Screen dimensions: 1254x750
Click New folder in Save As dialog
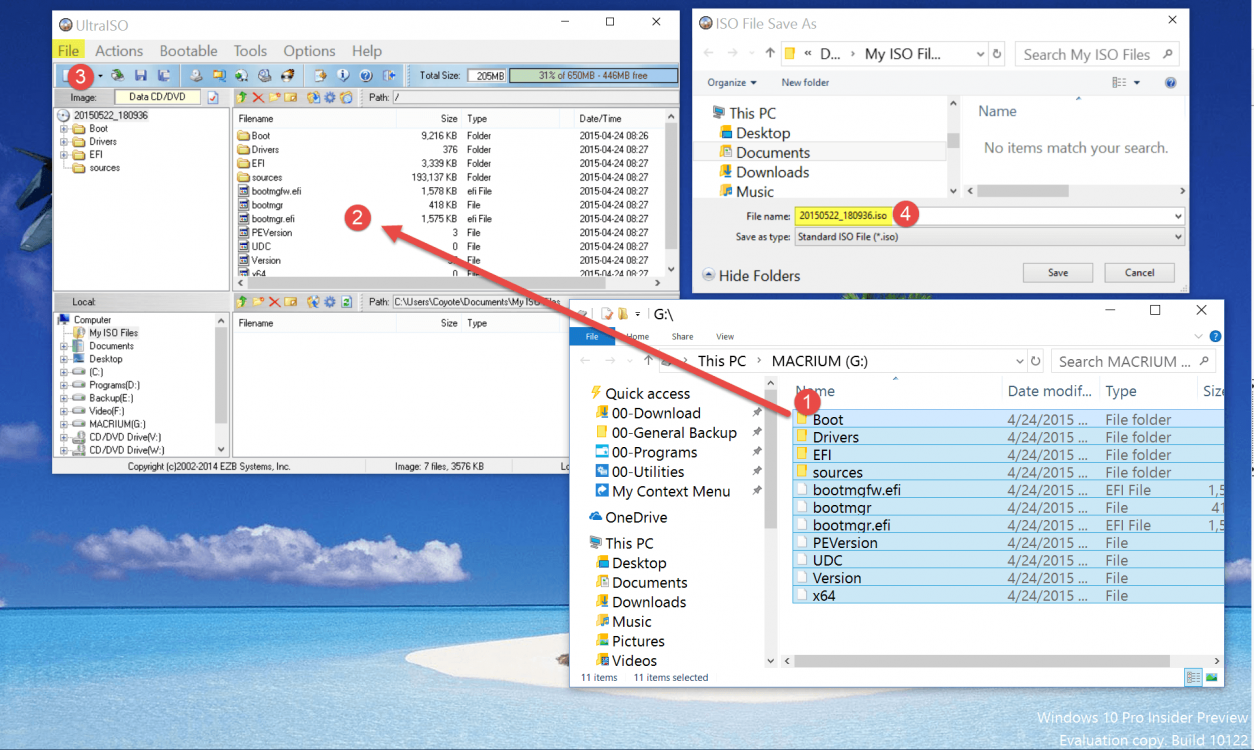click(805, 82)
